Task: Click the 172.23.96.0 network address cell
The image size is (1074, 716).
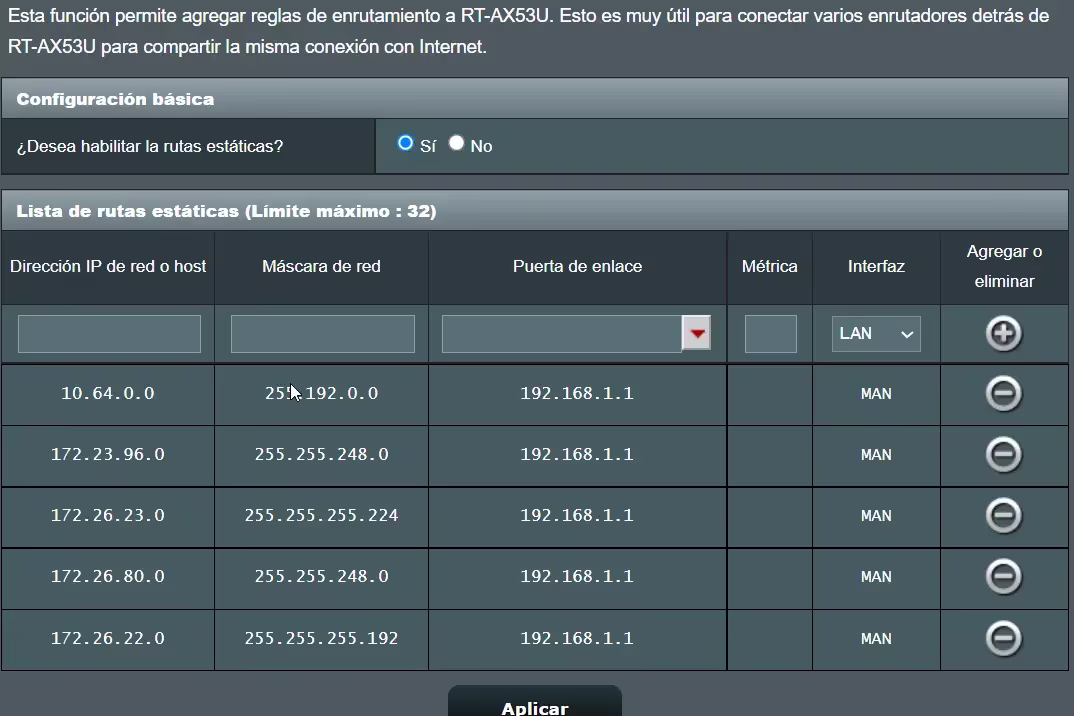Action: pyautogui.click(x=108, y=454)
